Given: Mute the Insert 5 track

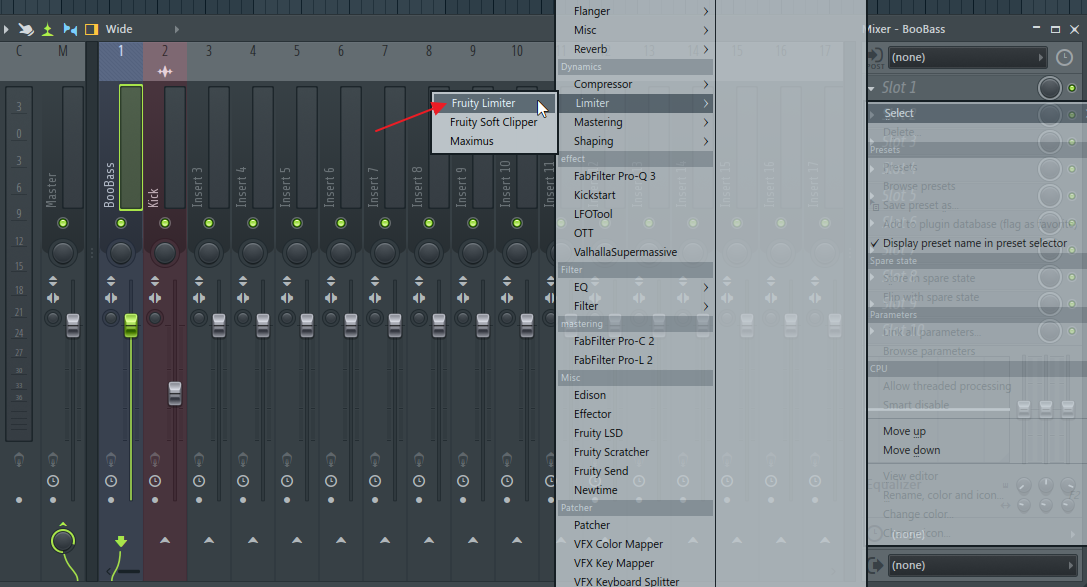Looking at the screenshot, I should click(x=297, y=223).
